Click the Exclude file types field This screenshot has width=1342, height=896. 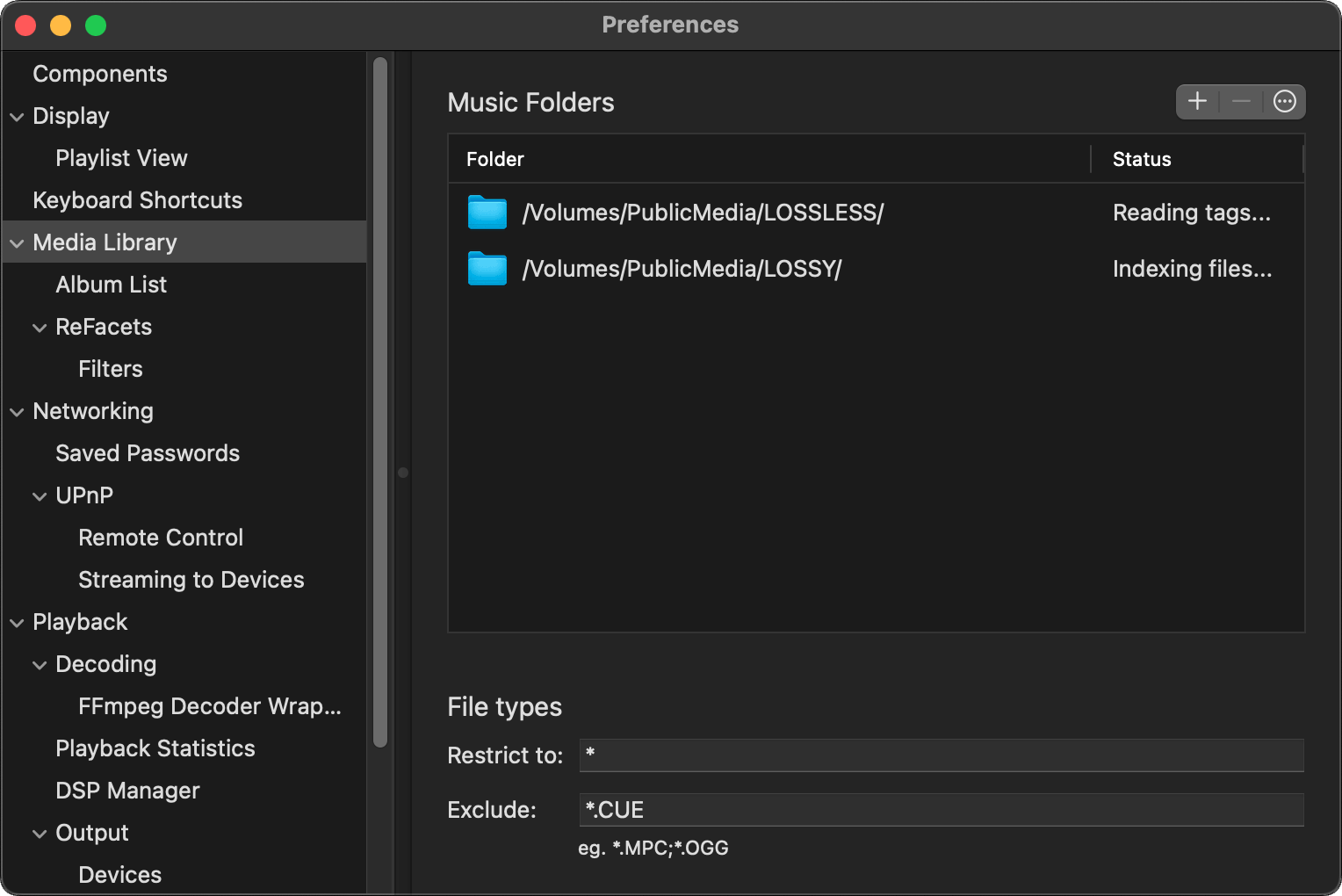(941, 810)
